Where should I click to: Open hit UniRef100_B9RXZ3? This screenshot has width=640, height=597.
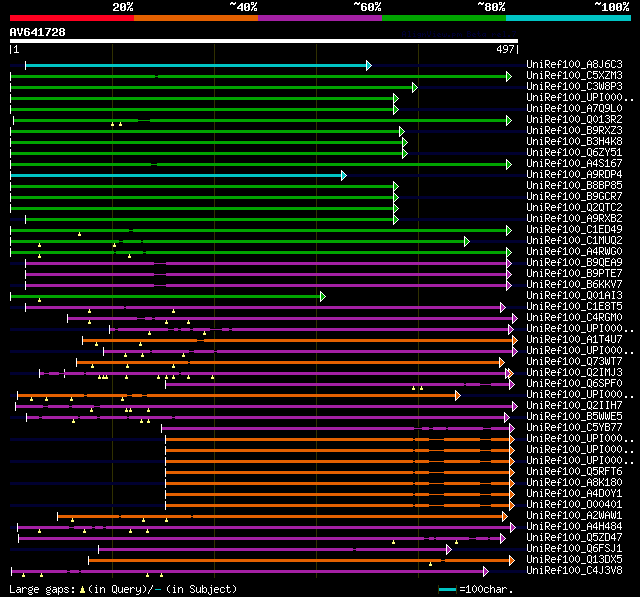[574, 131]
